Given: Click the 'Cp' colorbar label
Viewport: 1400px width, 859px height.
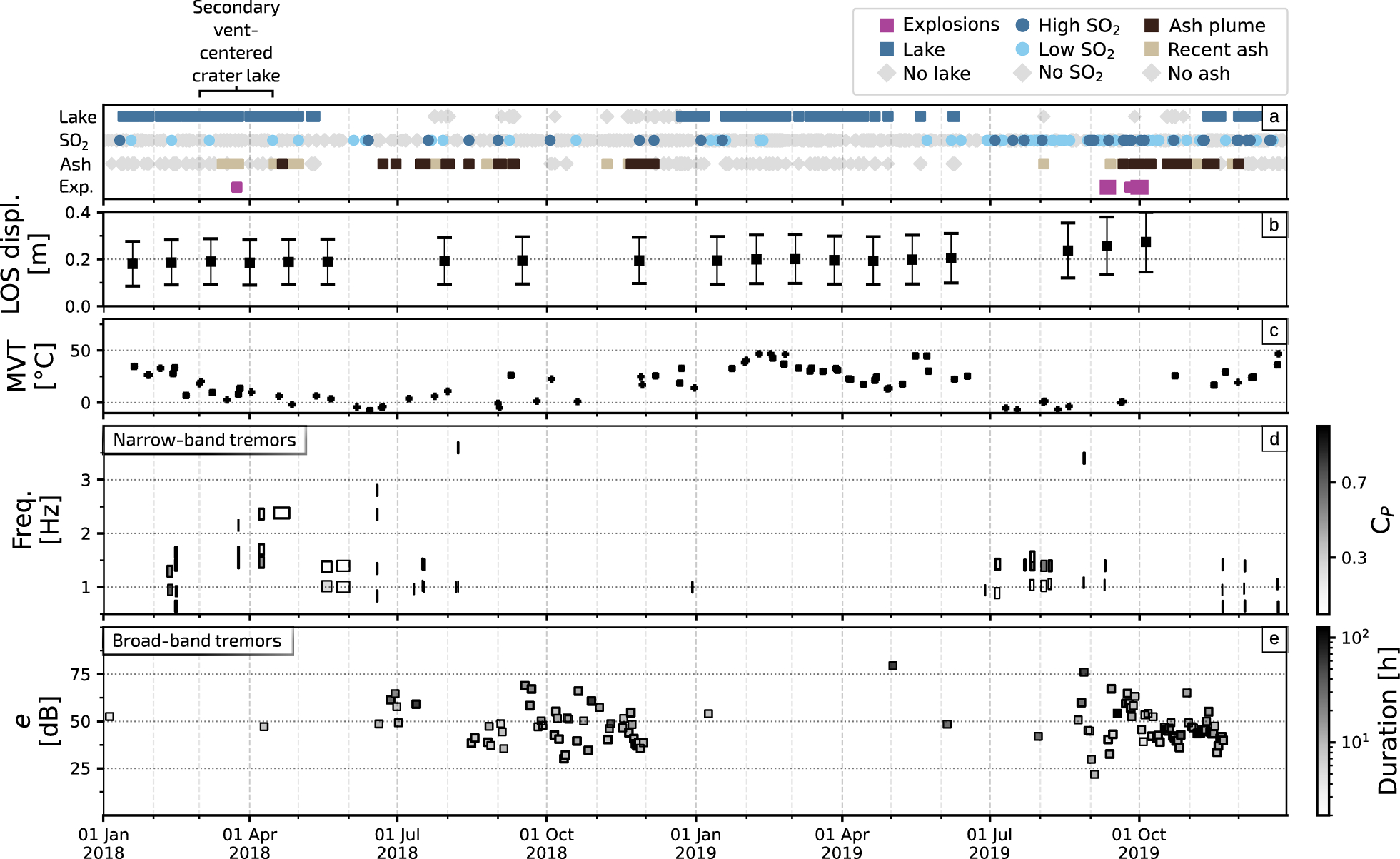Looking at the screenshot, I should pyautogui.click(x=1382, y=520).
